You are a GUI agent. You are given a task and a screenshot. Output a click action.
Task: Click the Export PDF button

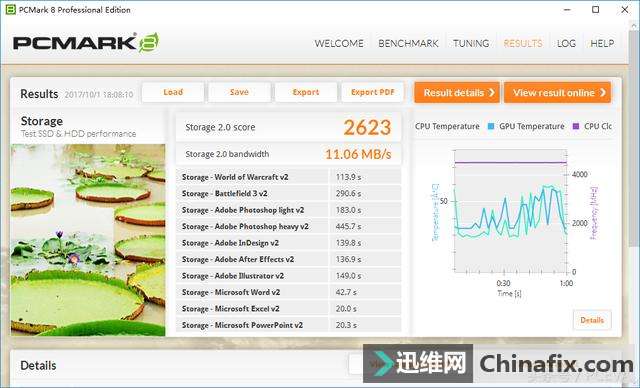coord(373,92)
